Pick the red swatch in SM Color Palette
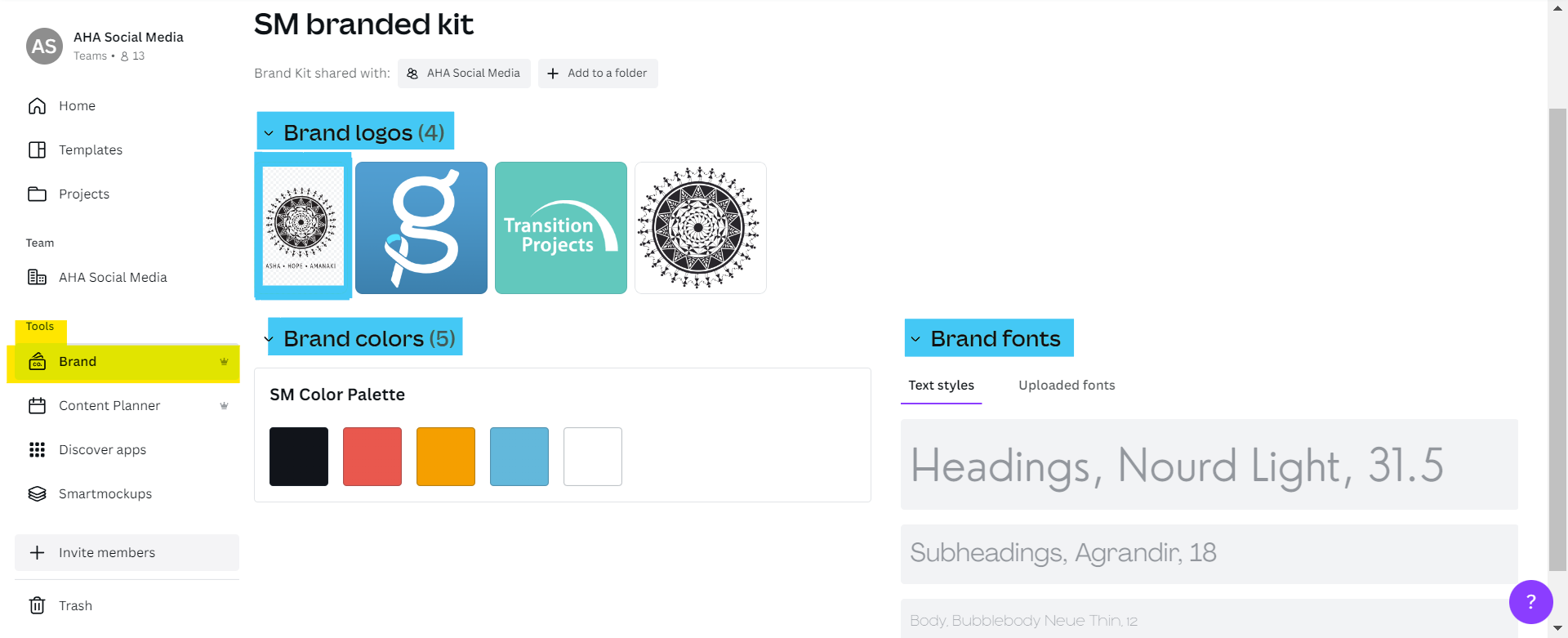Viewport: 1568px width, 638px height. pos(372,457)
